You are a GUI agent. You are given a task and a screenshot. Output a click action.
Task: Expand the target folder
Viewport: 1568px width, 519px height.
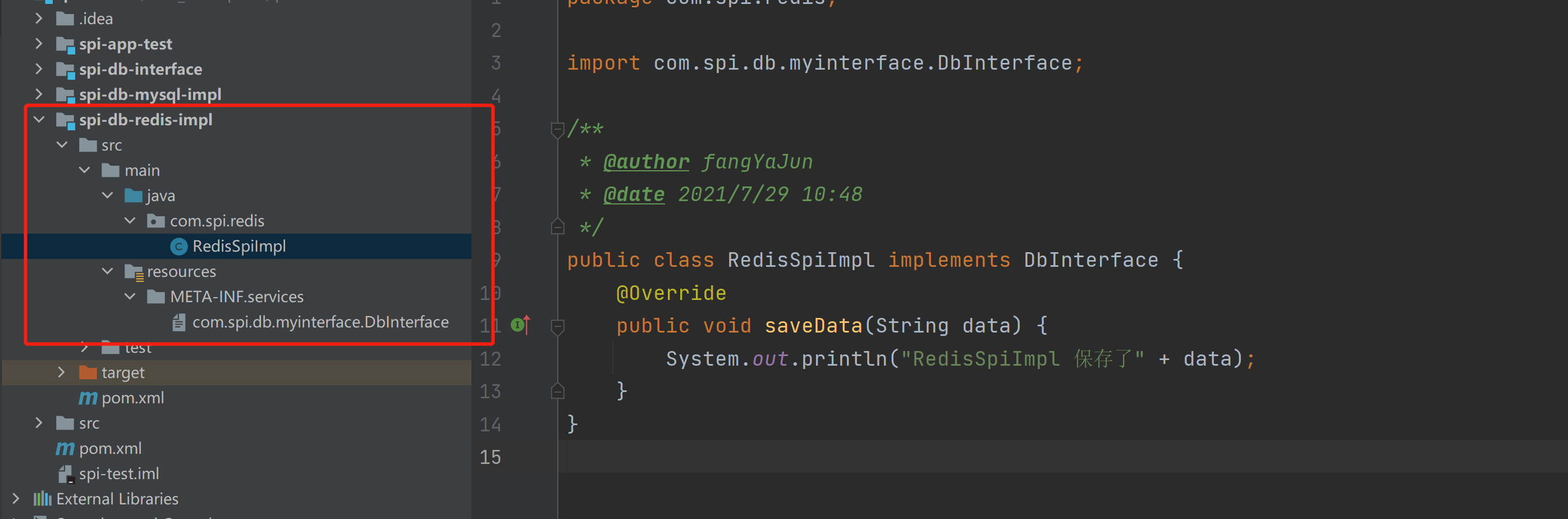(x=62, y=372)
